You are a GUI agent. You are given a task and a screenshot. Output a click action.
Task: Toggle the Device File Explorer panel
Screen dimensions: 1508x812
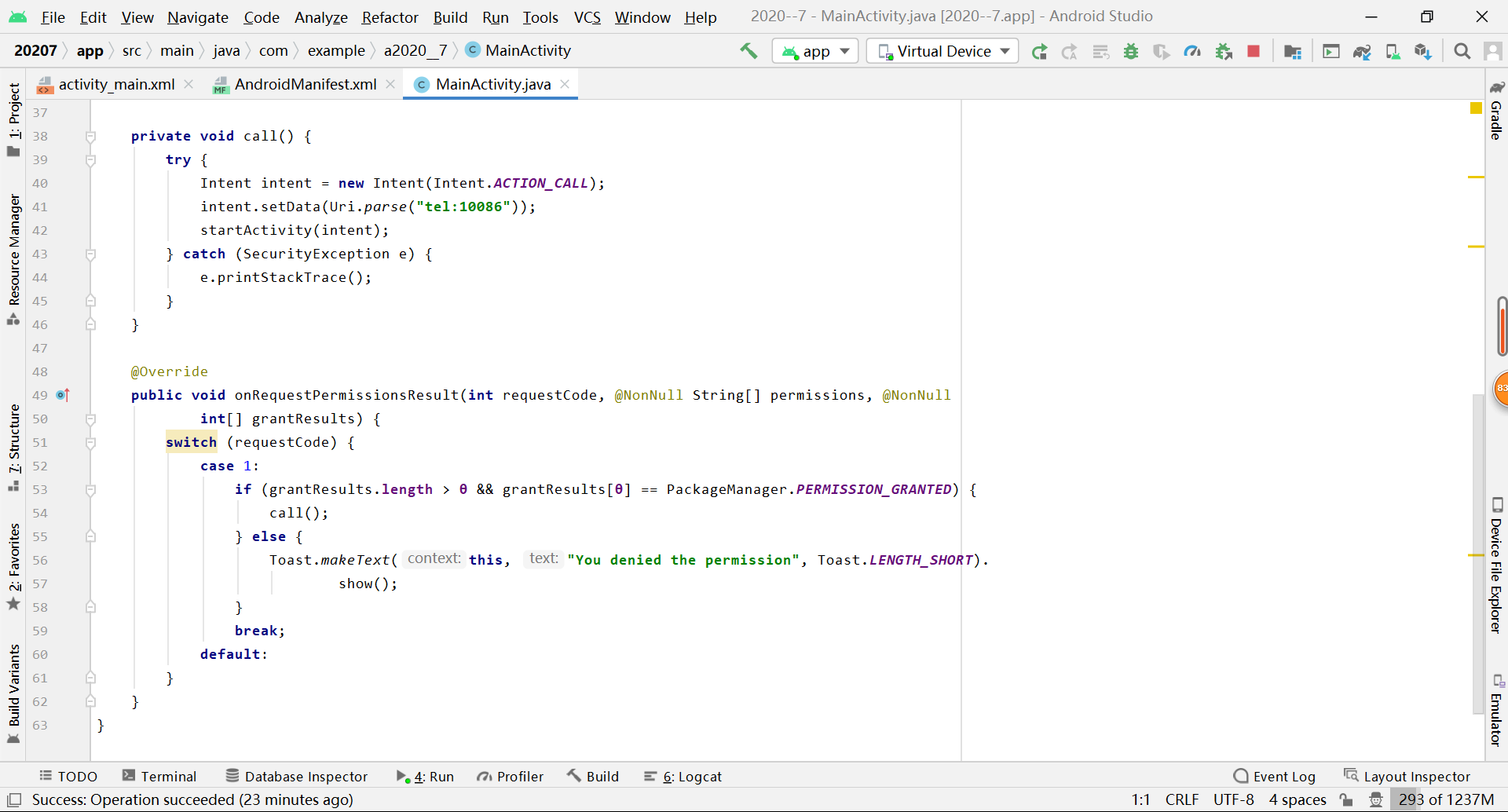coord(1496,565)
